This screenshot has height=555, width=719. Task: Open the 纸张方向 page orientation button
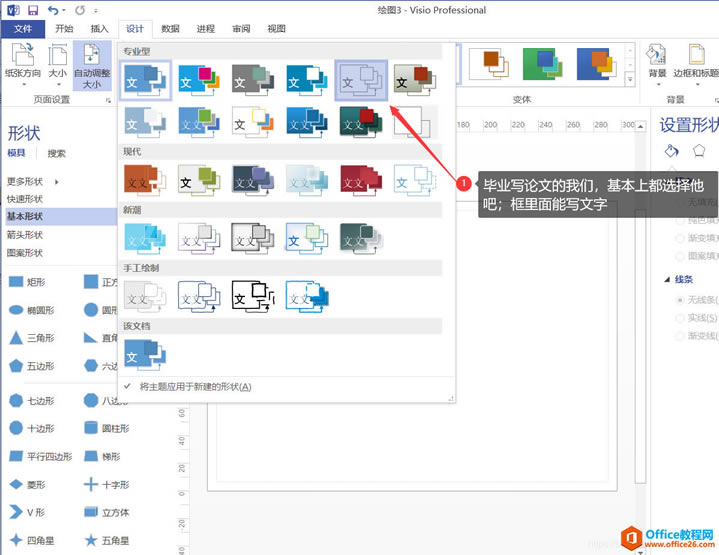click(x=23, y=64)
